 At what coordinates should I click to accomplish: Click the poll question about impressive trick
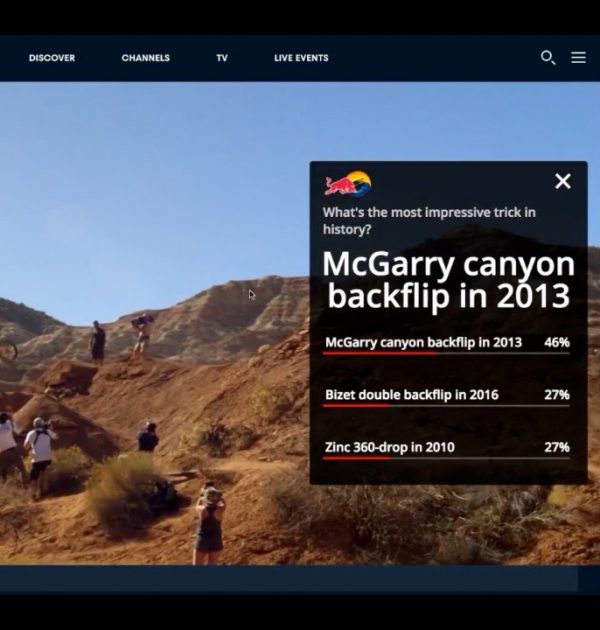(x=429, y=221)
